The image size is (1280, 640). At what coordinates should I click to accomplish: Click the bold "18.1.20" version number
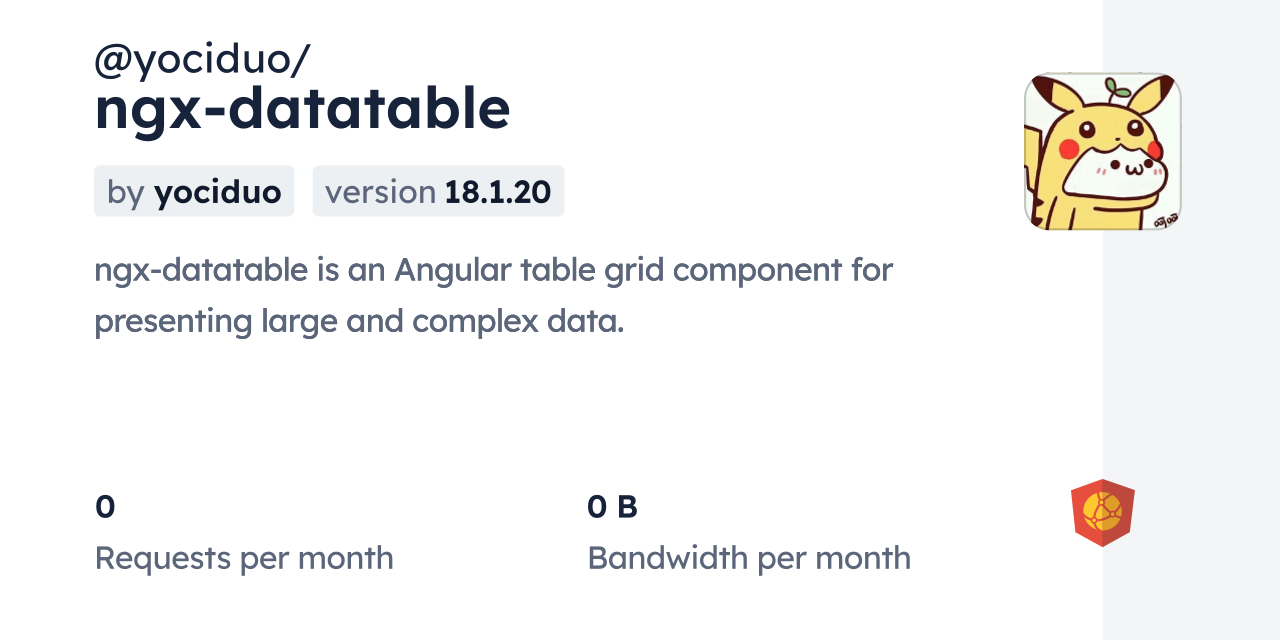(x=498, y=191)
